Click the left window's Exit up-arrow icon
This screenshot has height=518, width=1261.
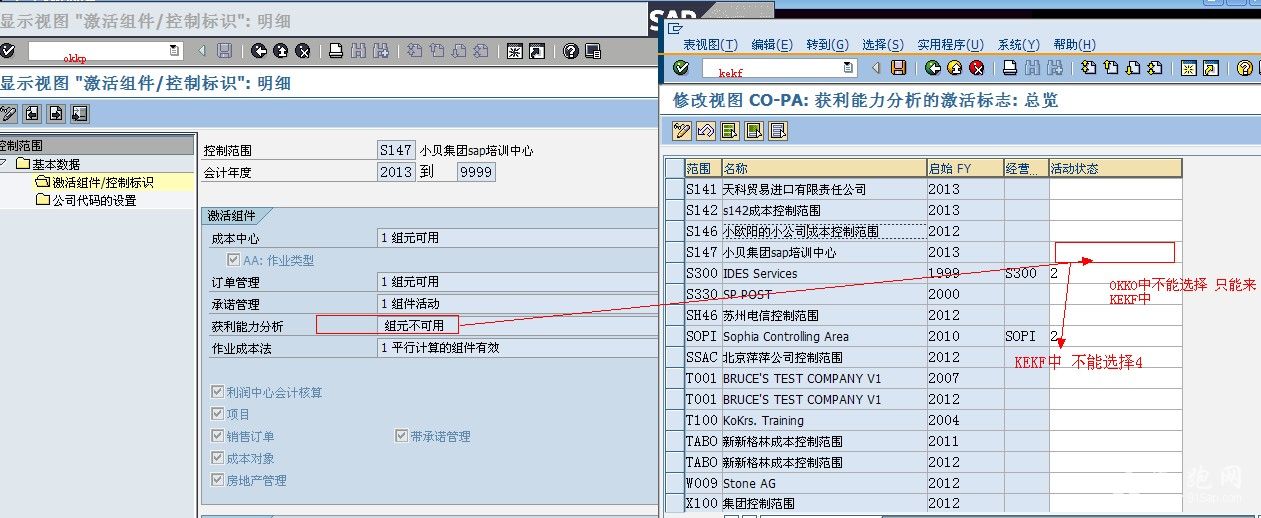coord(281,51)
